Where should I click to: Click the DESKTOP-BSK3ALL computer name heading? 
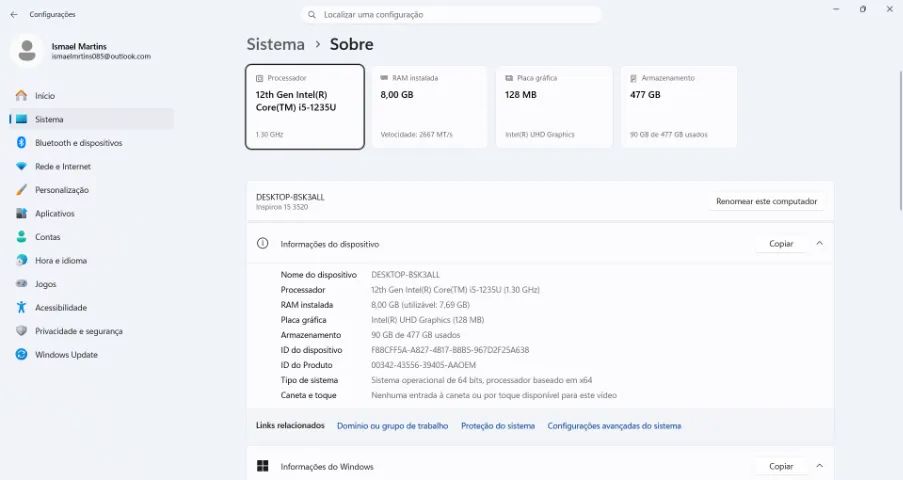click(290, 197)
